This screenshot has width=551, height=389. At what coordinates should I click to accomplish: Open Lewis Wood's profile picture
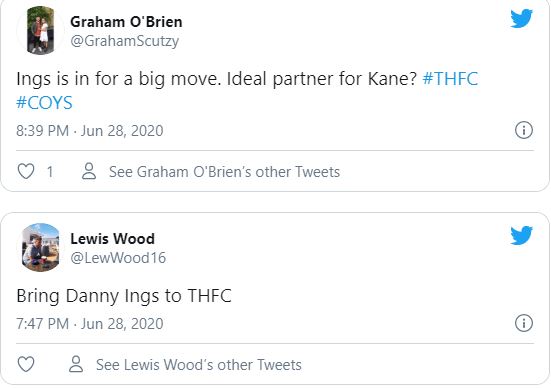(40, 248)
